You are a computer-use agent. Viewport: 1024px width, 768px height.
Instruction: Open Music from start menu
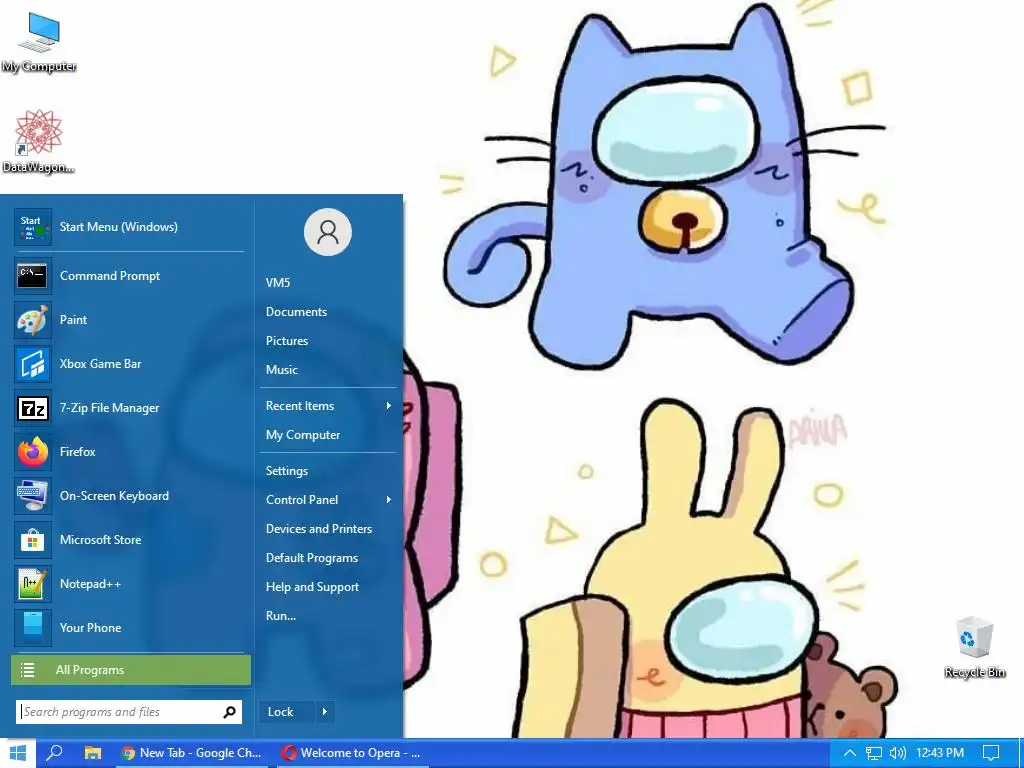point(281,370)
